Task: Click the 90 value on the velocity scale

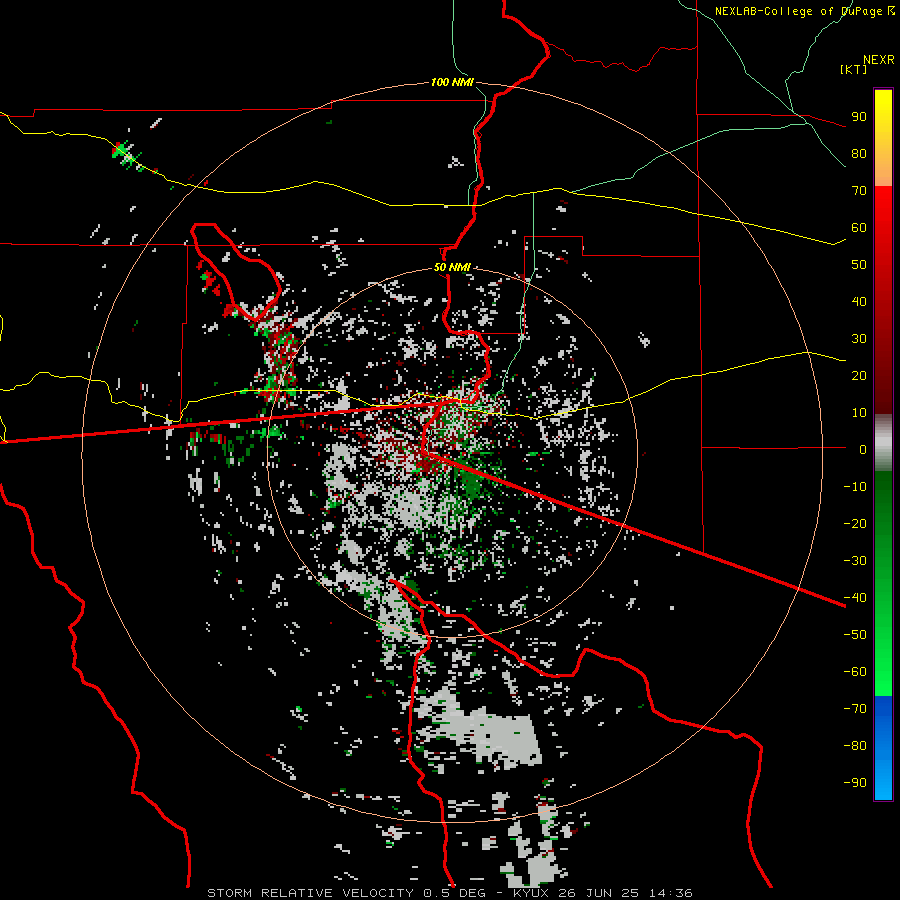Action: [x=859, y=117]
